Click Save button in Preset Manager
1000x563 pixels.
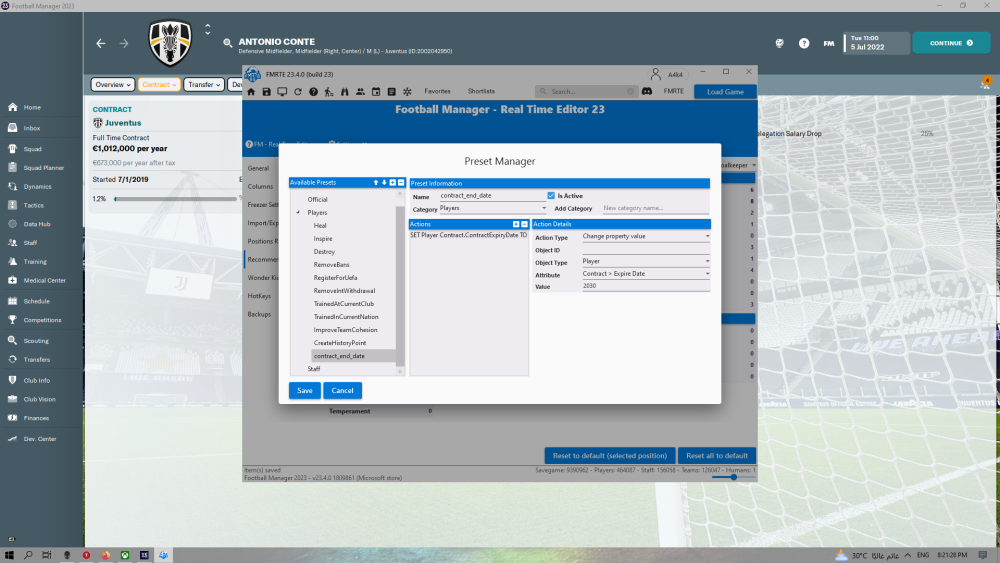click(305, 391)
